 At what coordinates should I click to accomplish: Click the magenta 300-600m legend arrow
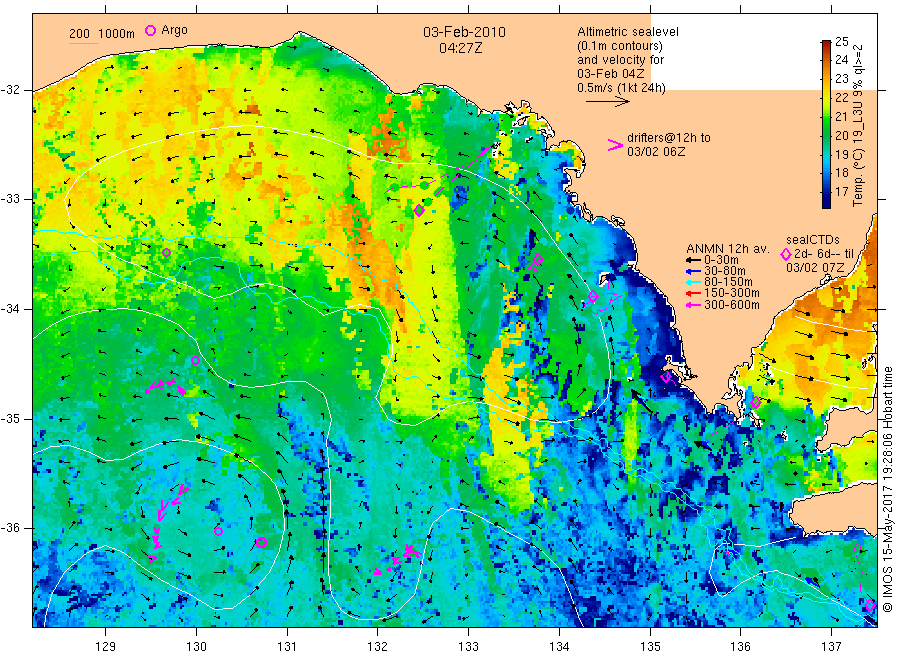coord(693,305)
